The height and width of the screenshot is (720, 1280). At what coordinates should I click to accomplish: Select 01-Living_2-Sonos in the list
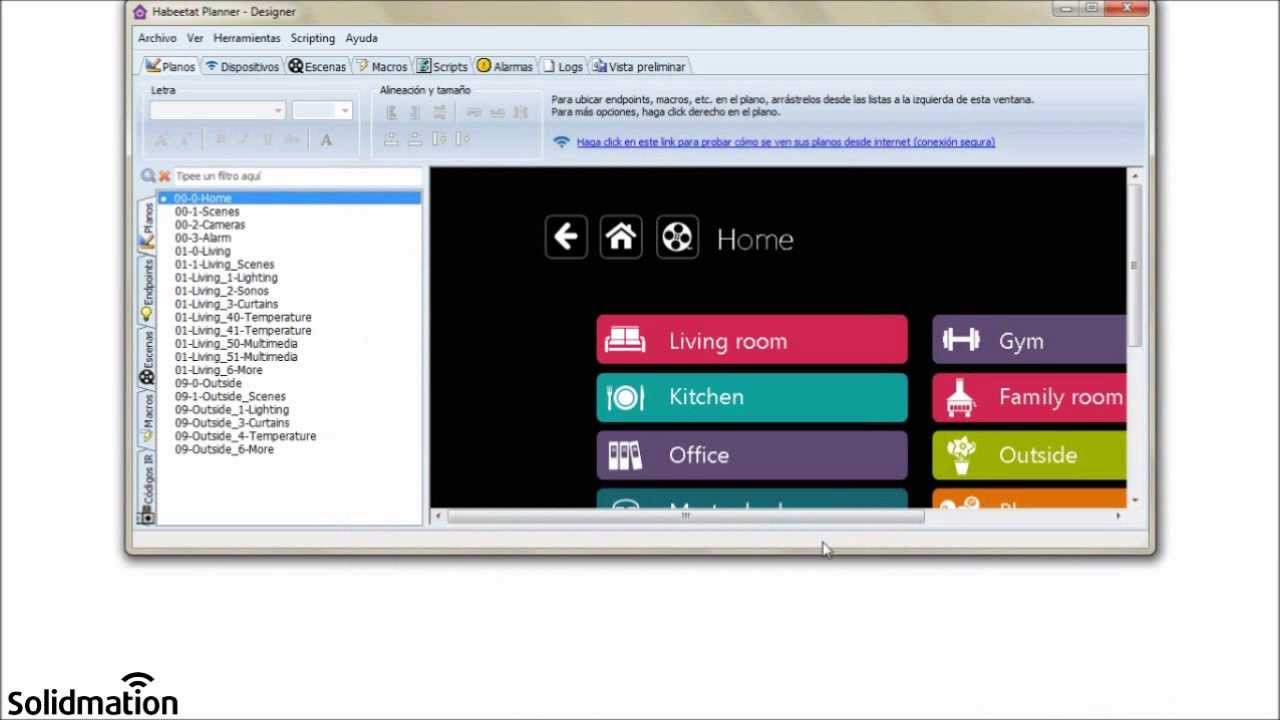pyautogui.click(x=222, y=291)
